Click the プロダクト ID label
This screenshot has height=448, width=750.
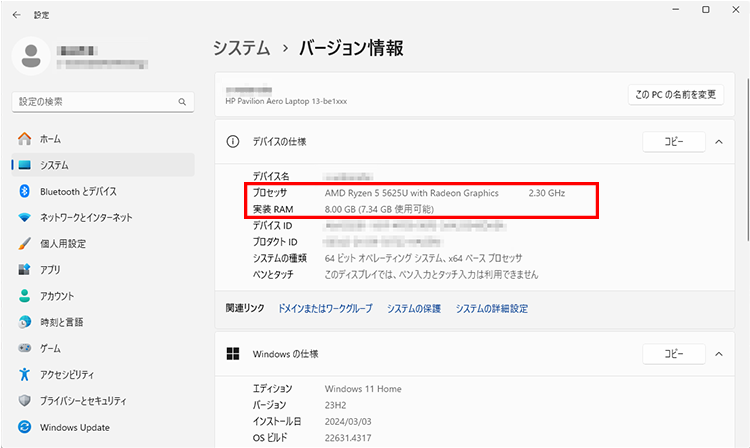tap(275, 242)
